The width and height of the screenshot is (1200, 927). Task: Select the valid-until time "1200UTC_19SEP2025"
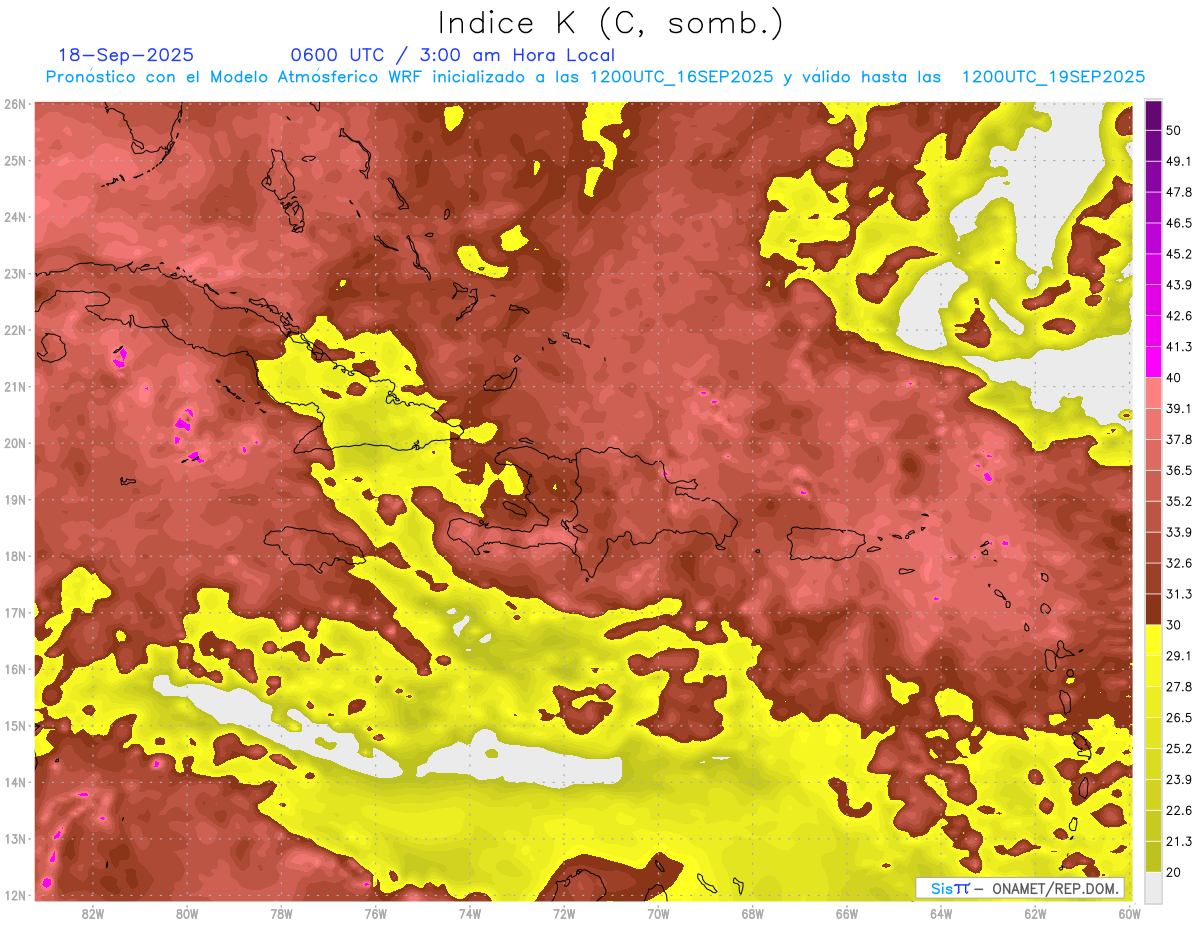point(1052,77)
